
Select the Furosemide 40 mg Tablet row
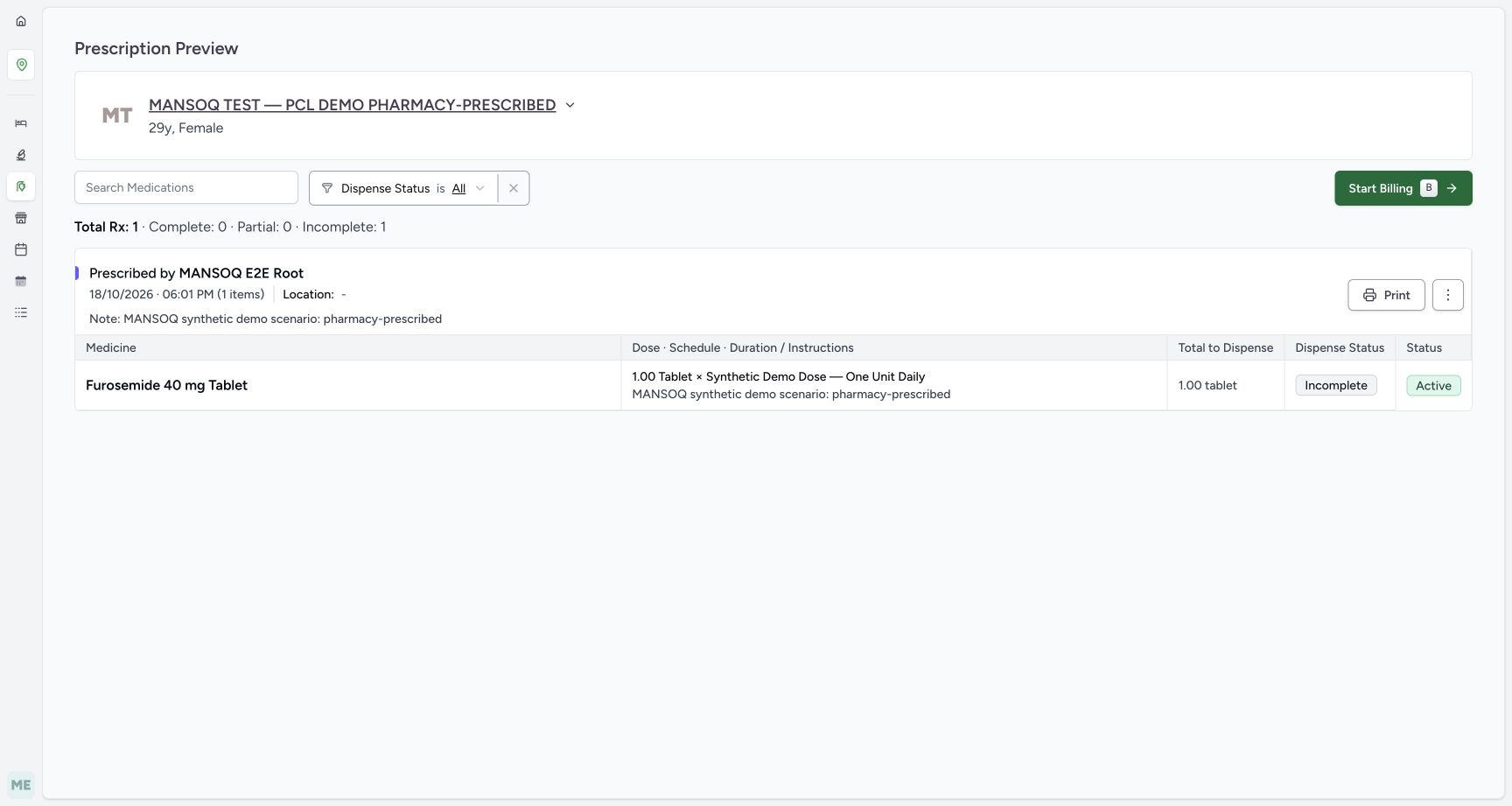(x=773, y=385)
